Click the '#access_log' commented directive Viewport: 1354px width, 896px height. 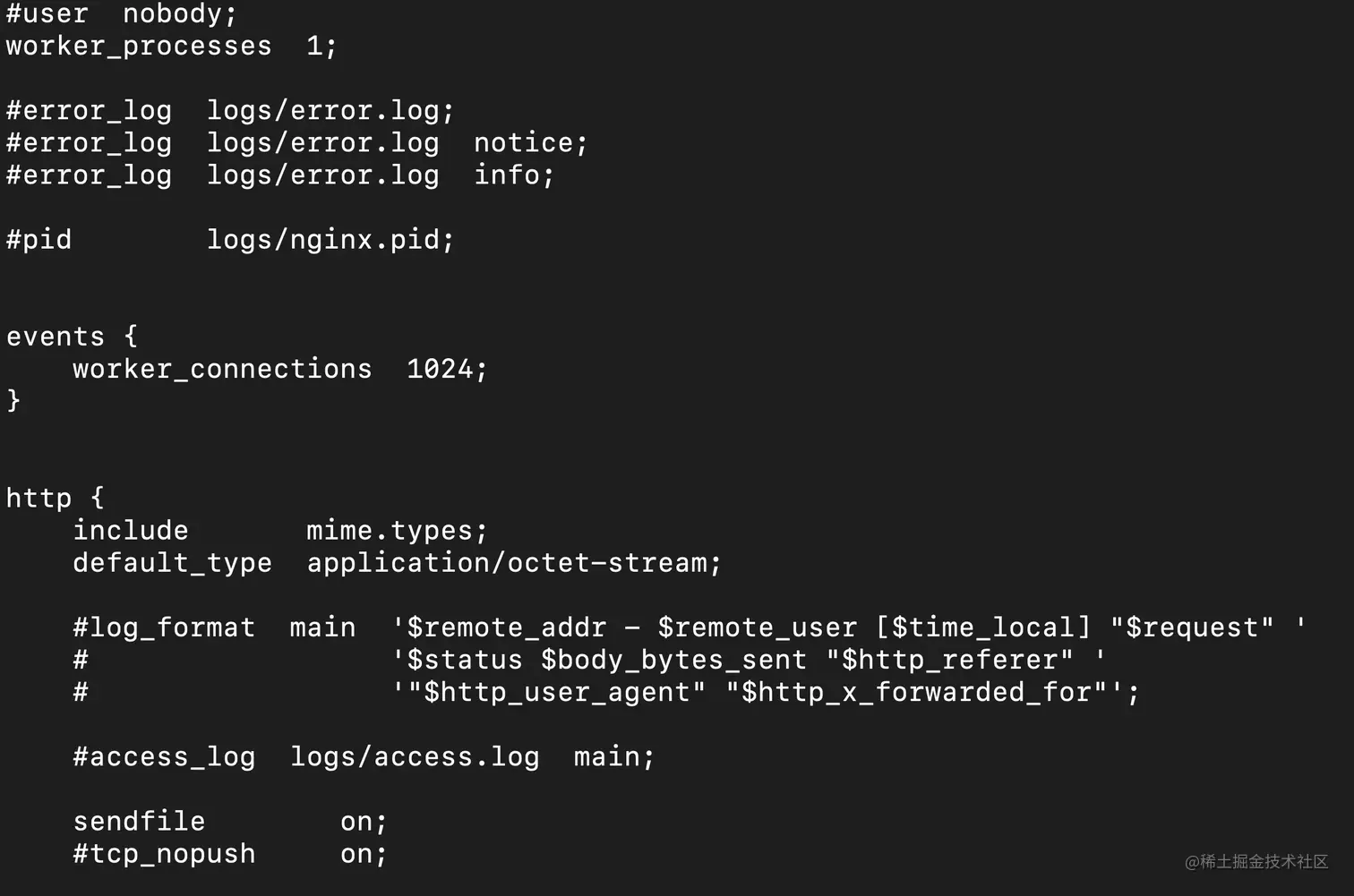[164, 756]
